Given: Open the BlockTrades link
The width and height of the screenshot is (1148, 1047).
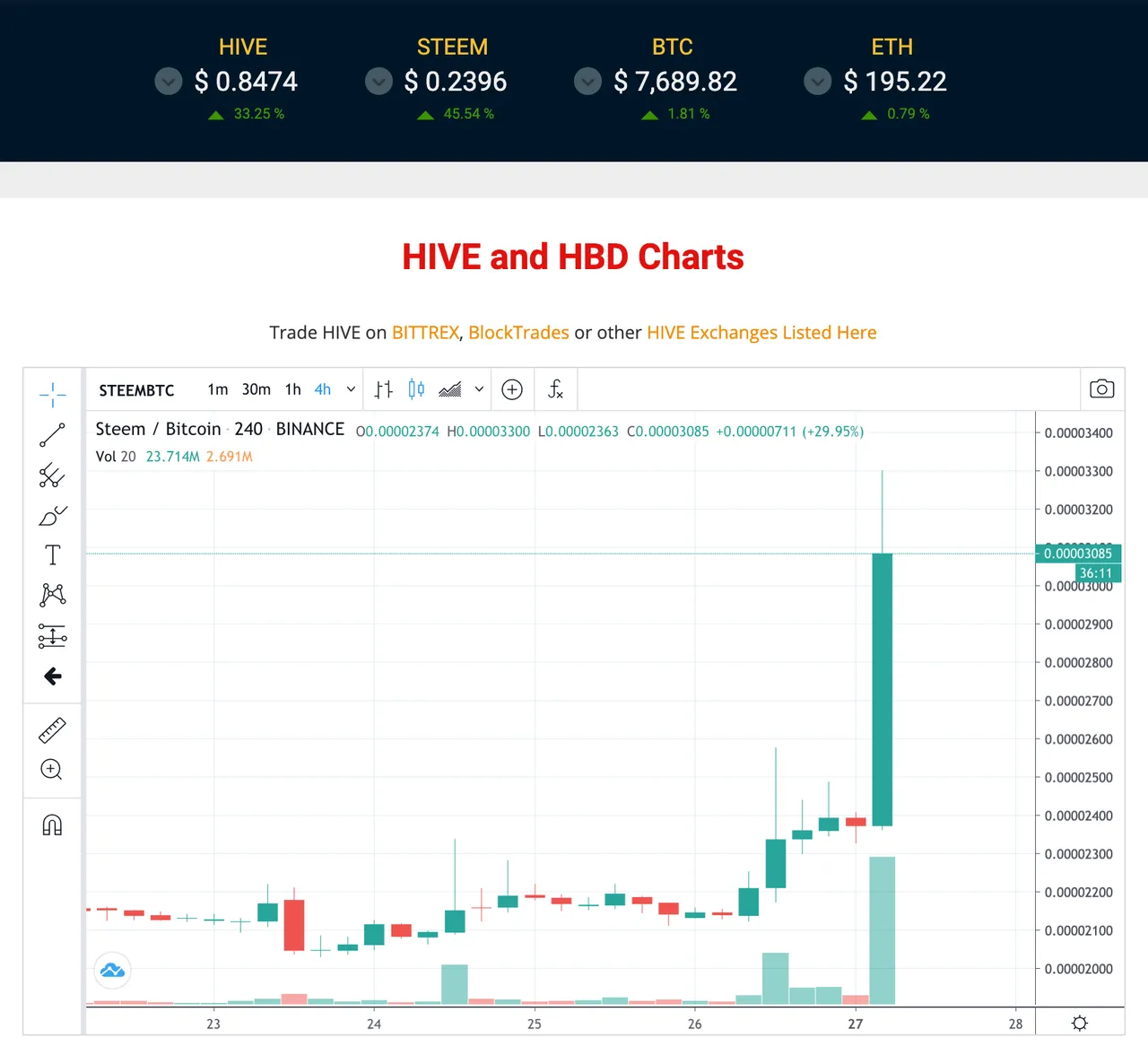Looking at the screenshot, I should 518,333.
